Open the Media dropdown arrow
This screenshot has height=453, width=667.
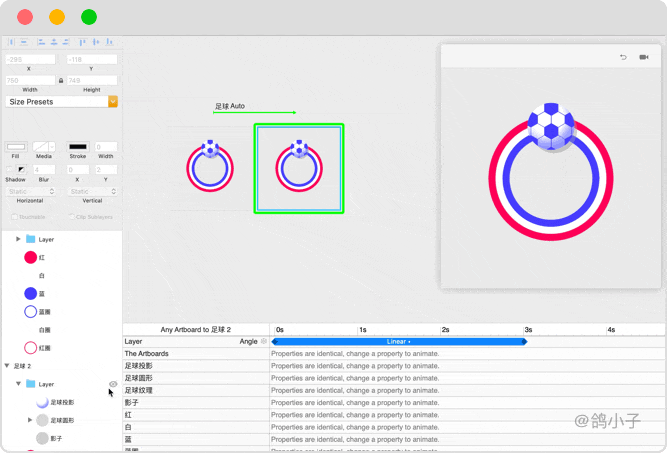click(x=52, y=147)
